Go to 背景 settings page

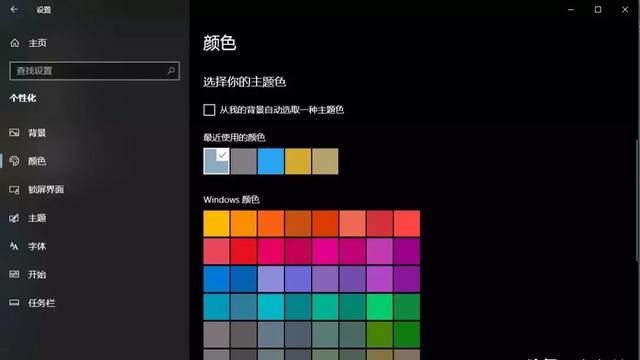(x=37, y=133)
